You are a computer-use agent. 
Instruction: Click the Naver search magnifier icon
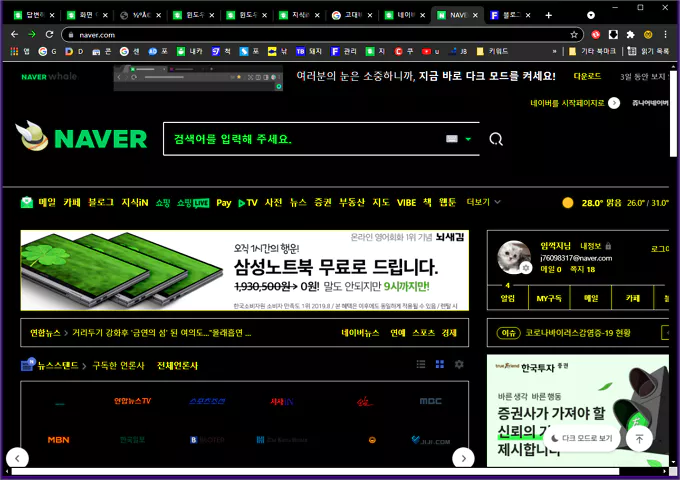(x=496, y=139)
